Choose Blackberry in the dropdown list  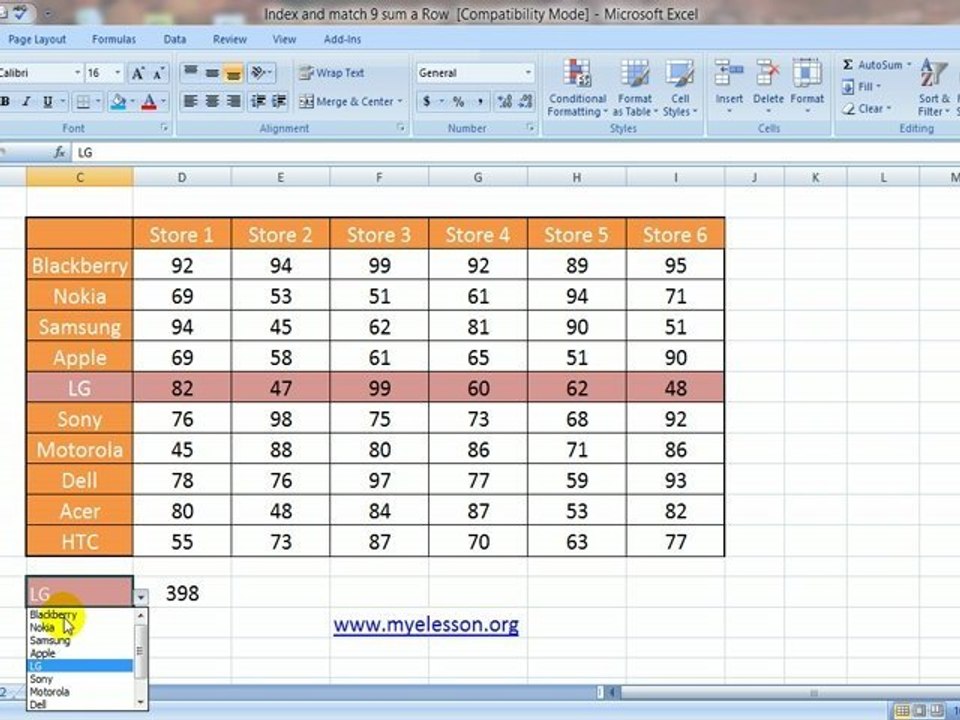pos(53,615)
